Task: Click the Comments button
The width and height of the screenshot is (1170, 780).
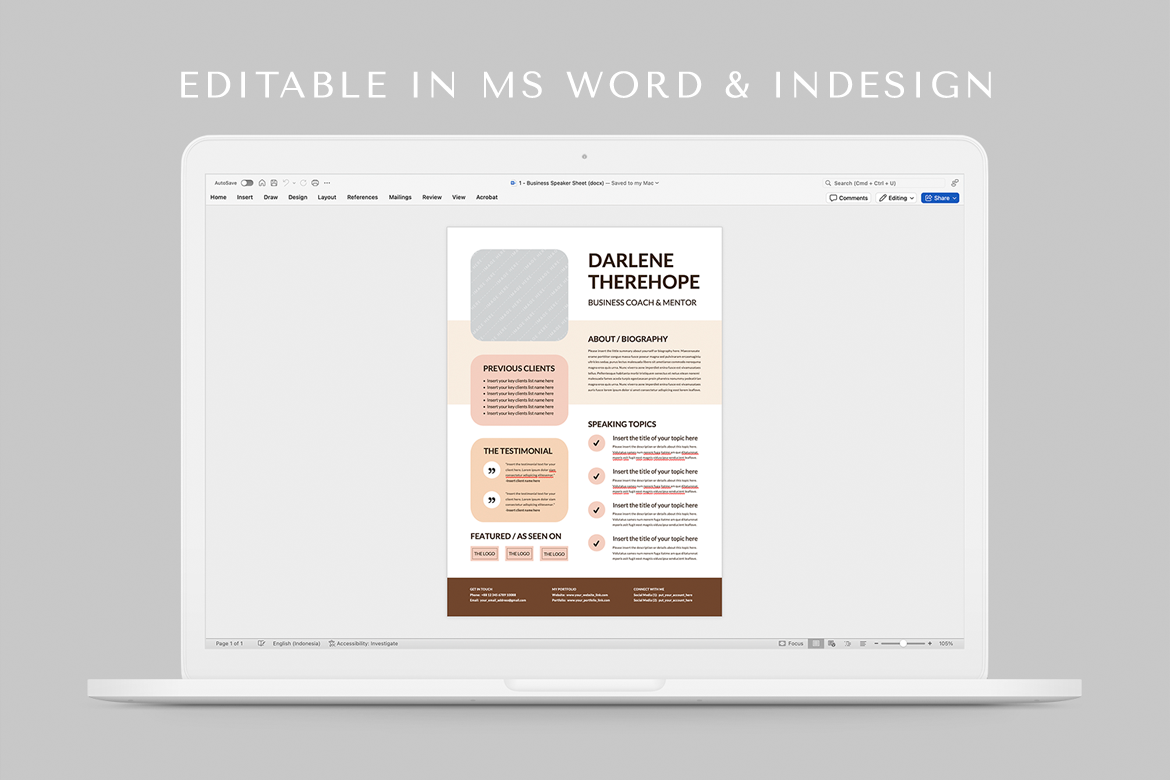Action: click(x=849, y=198)
